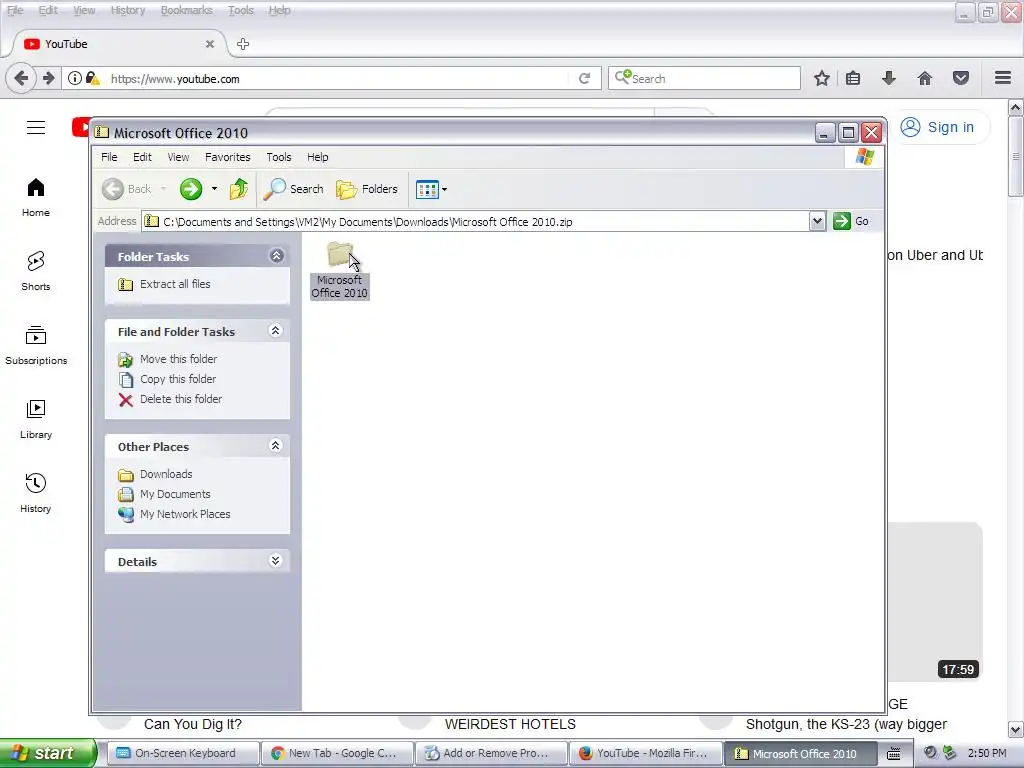Open My Network Places

185,515
